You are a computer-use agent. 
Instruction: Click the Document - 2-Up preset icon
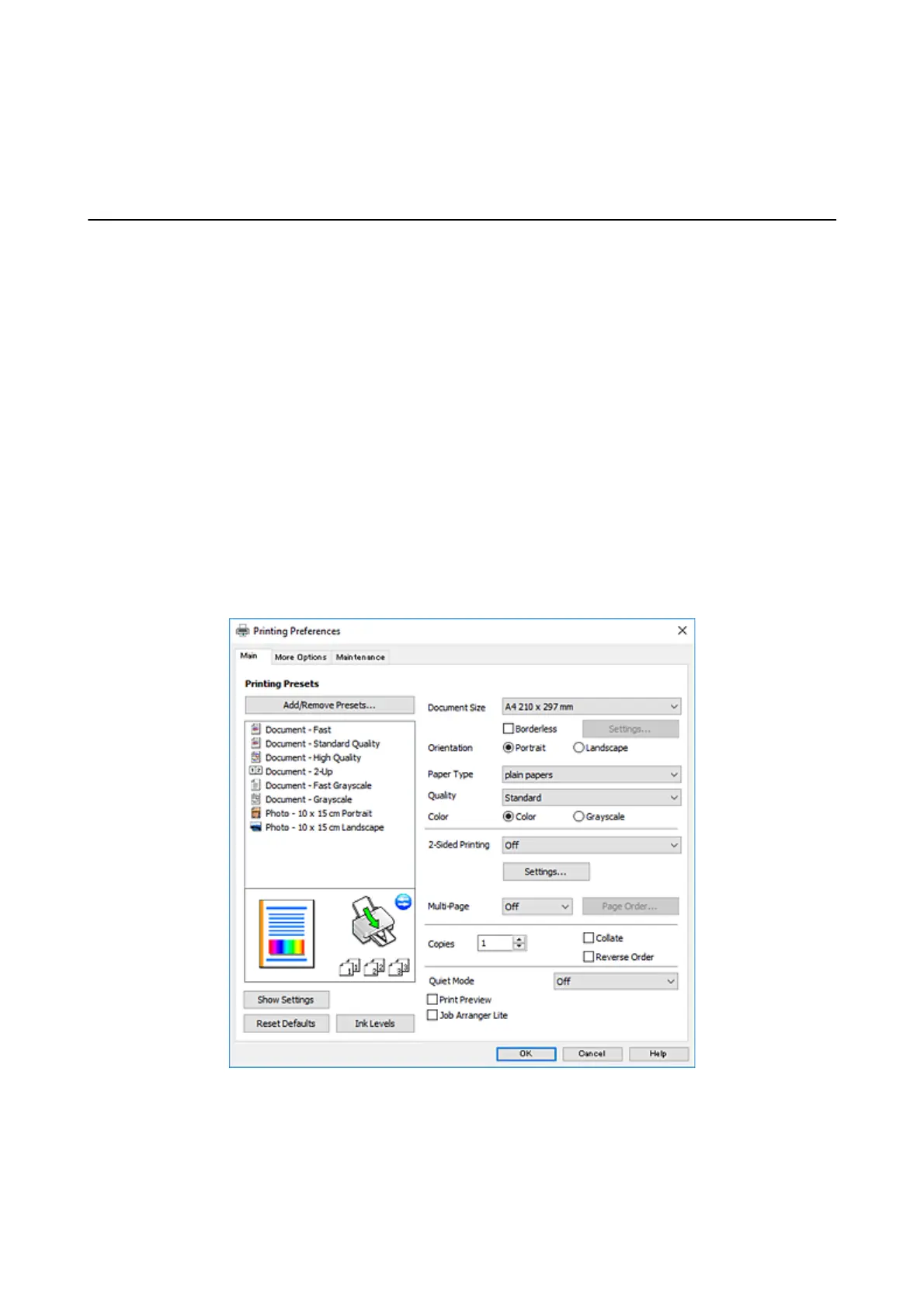(x=255, y=771)
